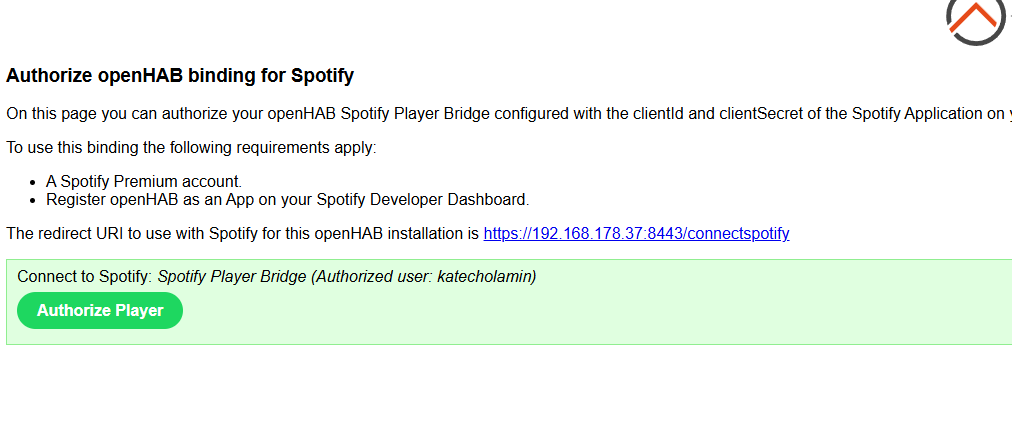Click the italic 'Spotify Player Bridge' text
This screenshot has width=1012, height=423.
(232, 276)
